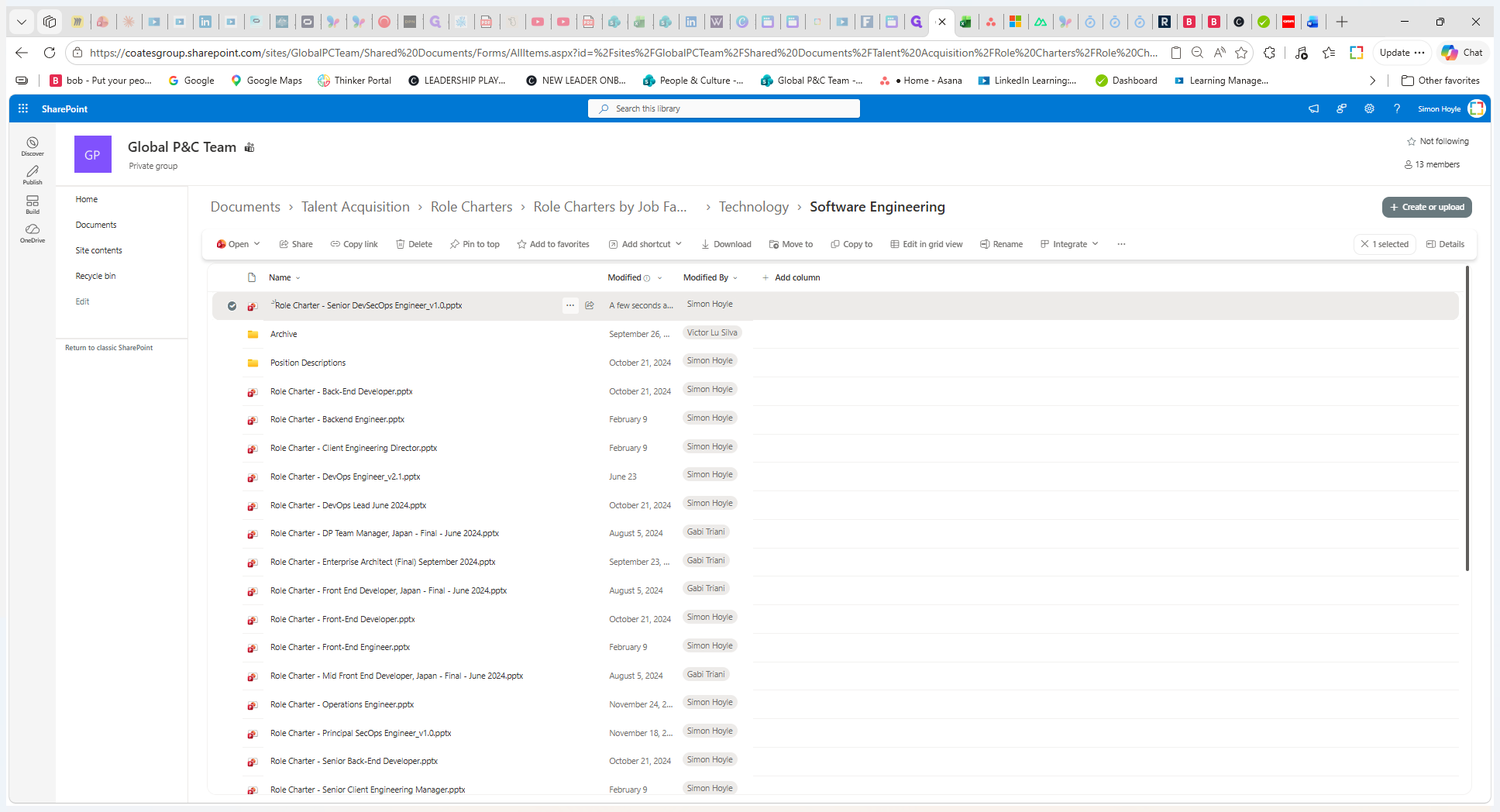1500x812 pixels.
Task: Open the Position Descriptions folder
Action: point(308,363)
